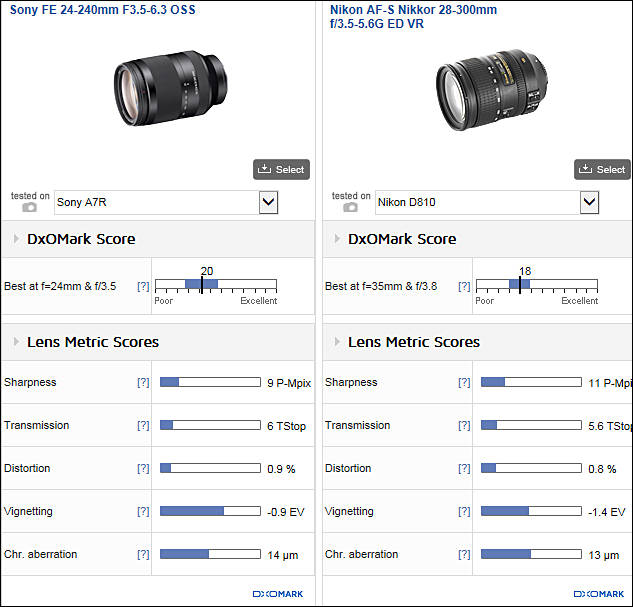Click the Nikon DxOMark score bar showing 18
The width and height of the screenshot is (633, 607).
point(537,285)
